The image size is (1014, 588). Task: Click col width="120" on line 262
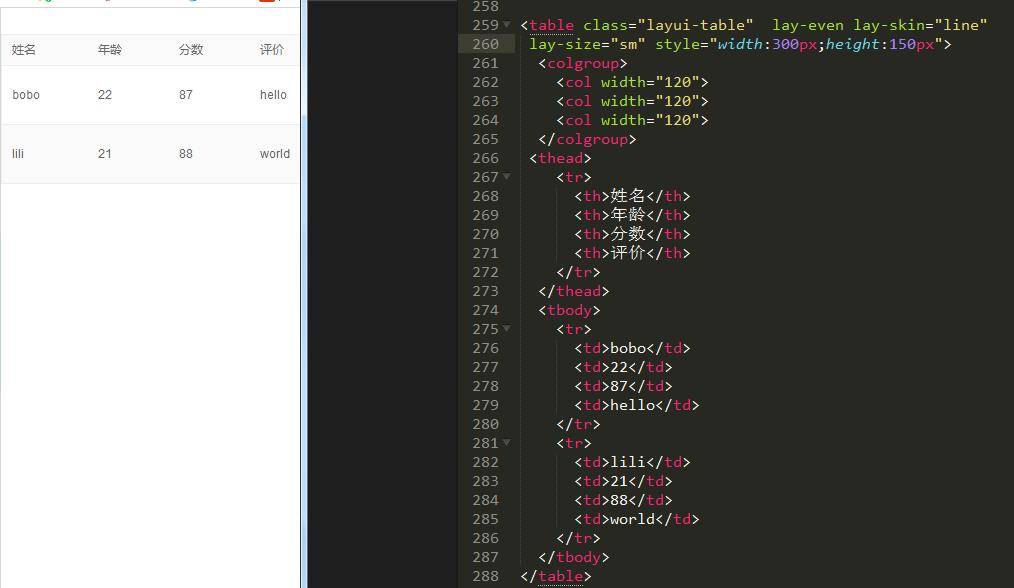(x=632, y=82)
